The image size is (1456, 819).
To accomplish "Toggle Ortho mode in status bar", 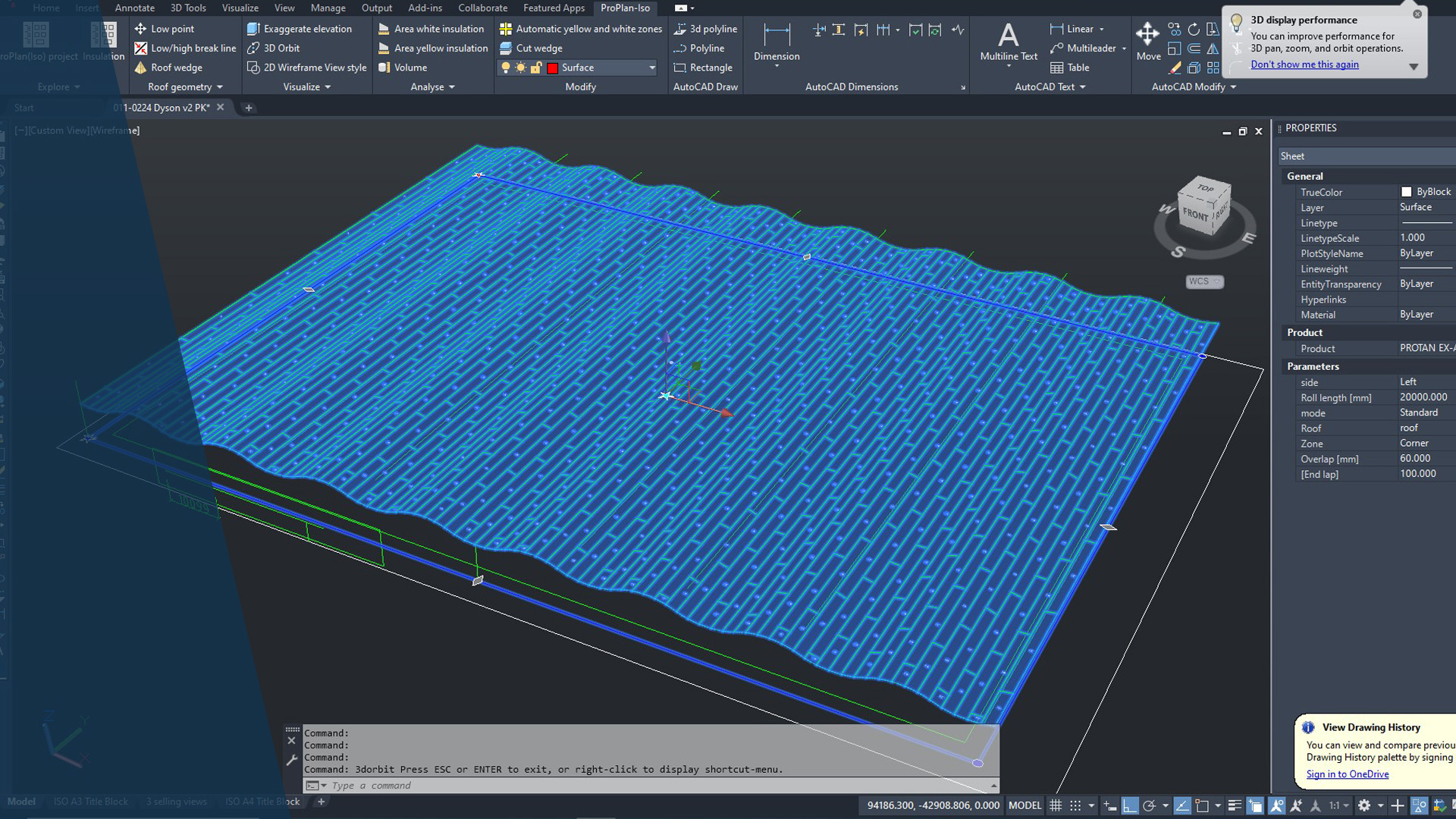I will click(x=1130, y=805).
